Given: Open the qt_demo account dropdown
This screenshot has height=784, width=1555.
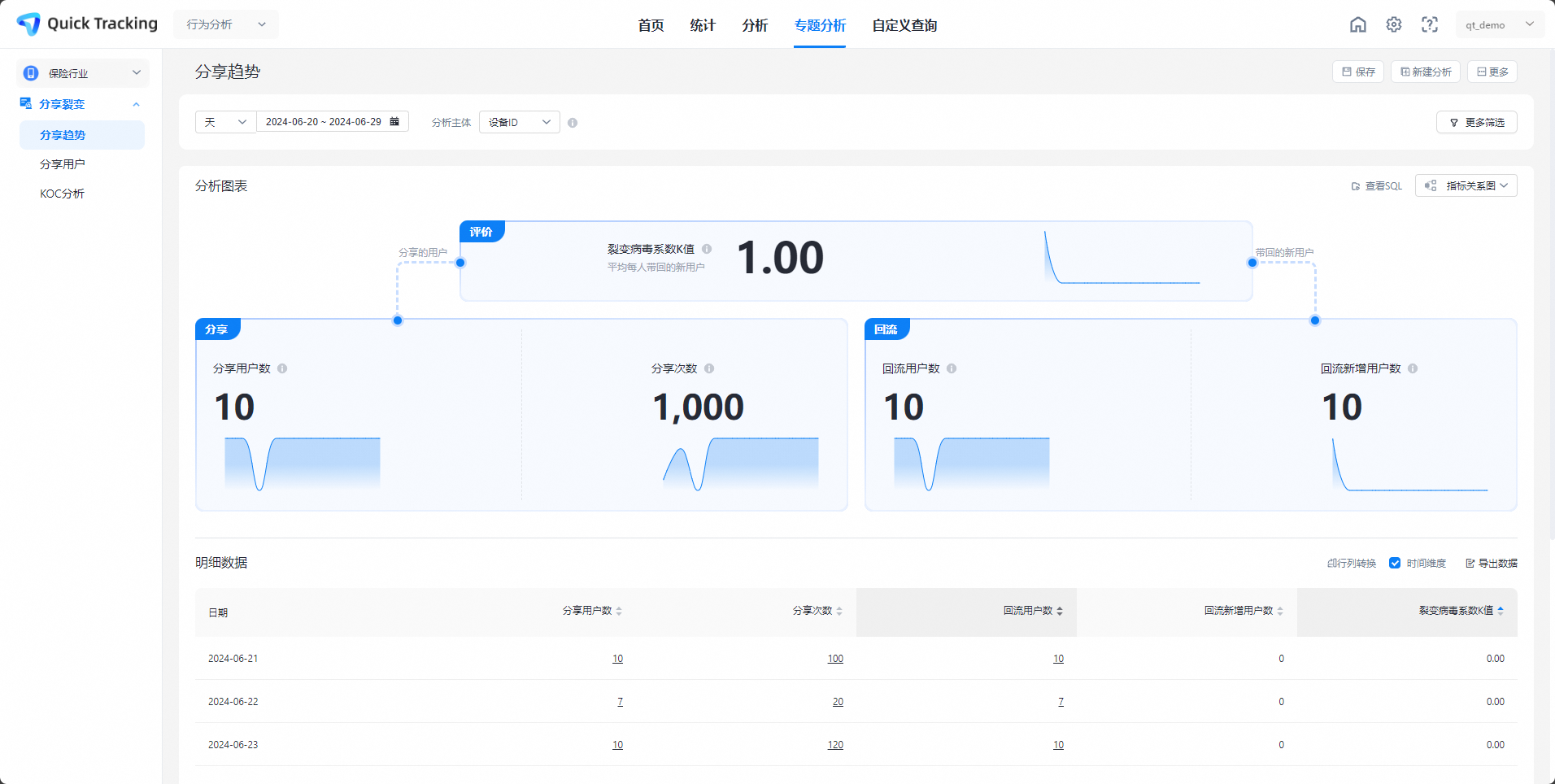Looking at the screenshot, I should click(x=1500, y=24).
